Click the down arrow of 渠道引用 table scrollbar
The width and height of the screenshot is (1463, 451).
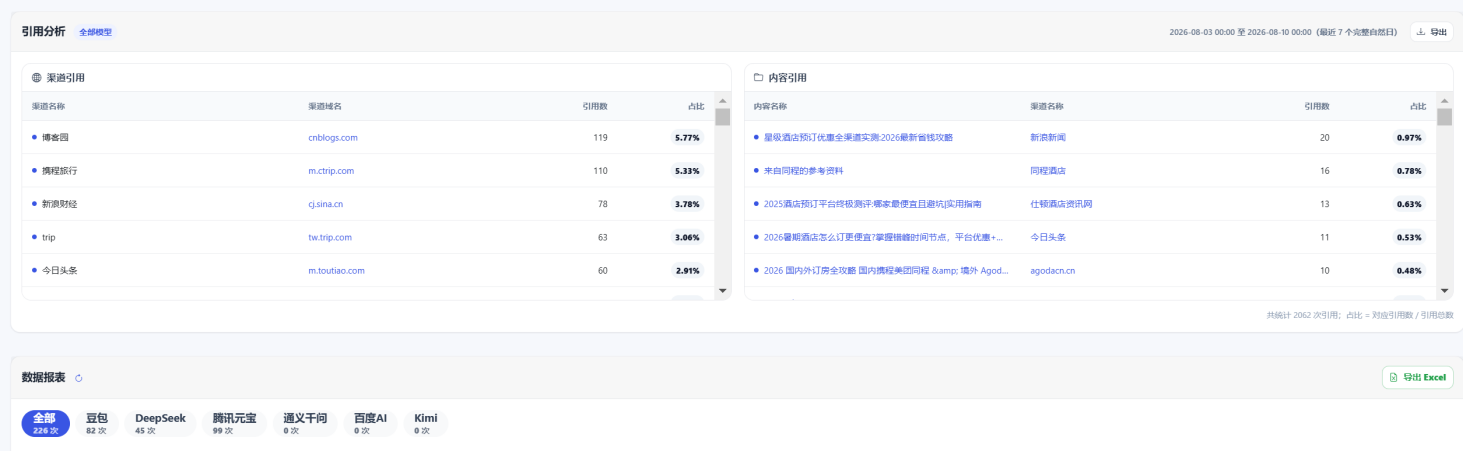[x=723, y=291]
